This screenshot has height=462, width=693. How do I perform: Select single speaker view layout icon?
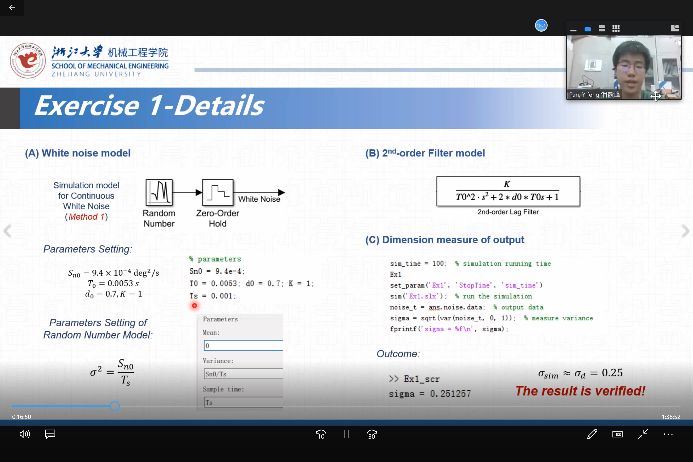588,29
